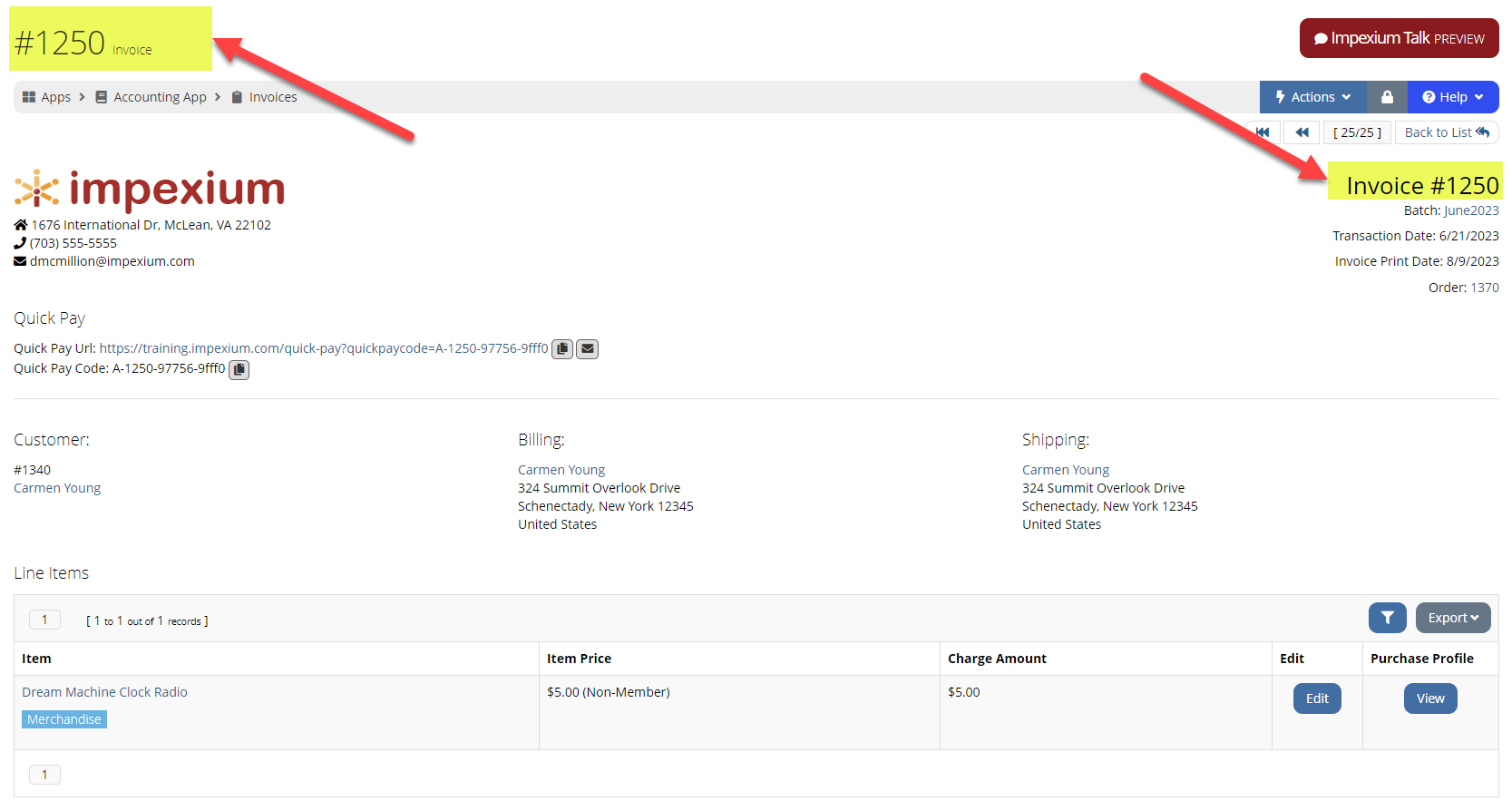Select page 1 at bottom of list

pos(44,775)
